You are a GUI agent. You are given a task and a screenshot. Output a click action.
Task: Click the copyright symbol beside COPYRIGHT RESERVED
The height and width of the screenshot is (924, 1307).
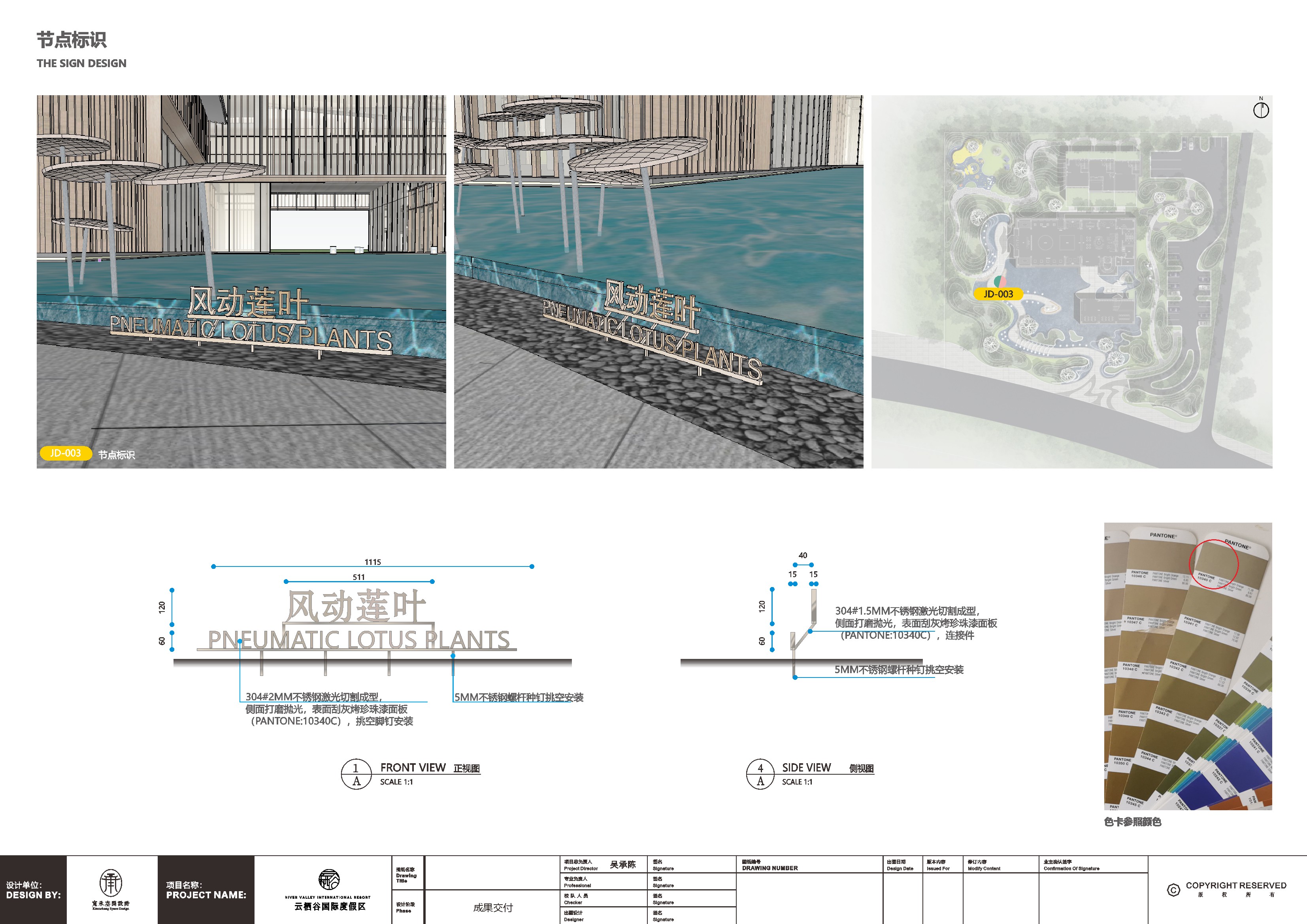(1173, 890)
